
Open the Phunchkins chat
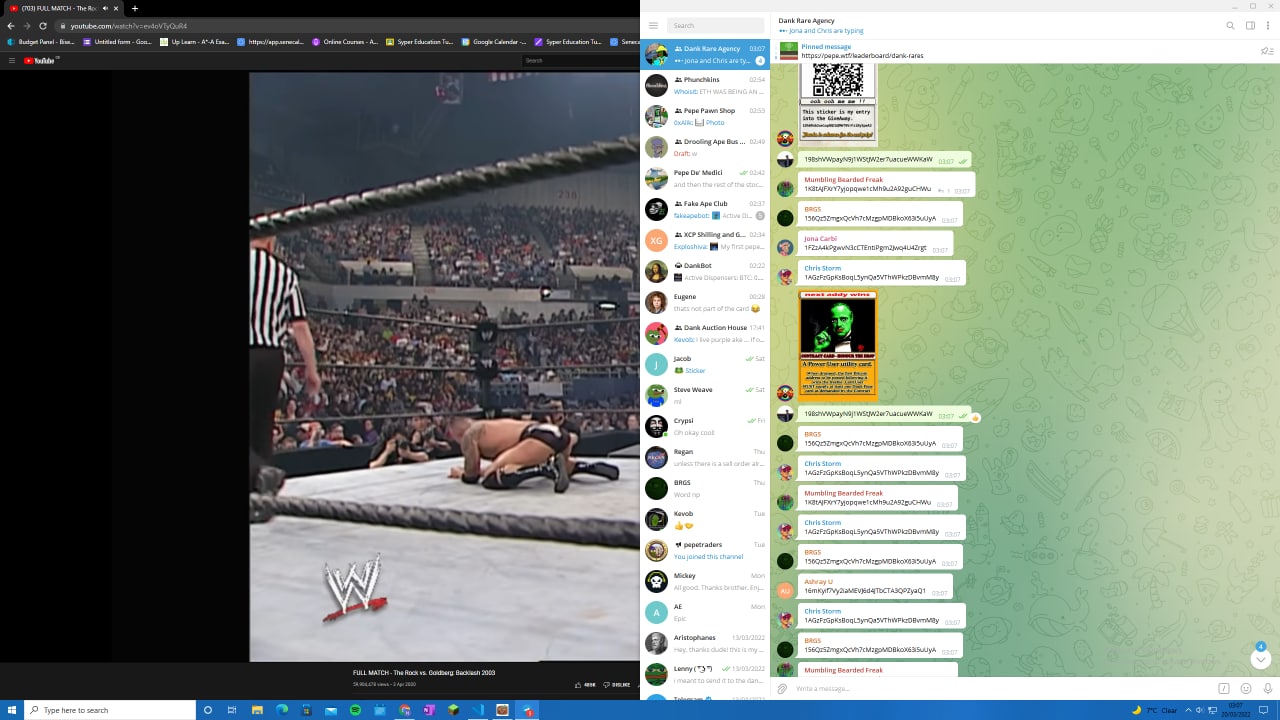coord(705,86)
